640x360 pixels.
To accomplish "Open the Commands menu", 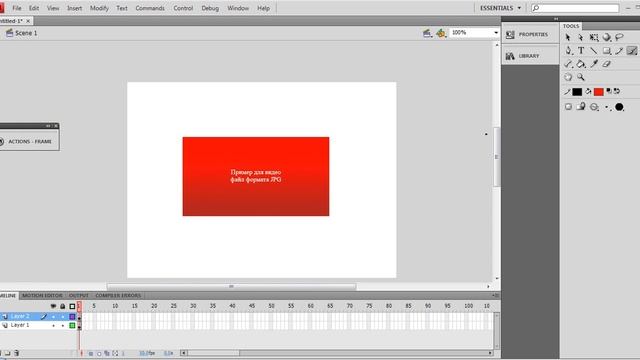I will click(150, 8).
